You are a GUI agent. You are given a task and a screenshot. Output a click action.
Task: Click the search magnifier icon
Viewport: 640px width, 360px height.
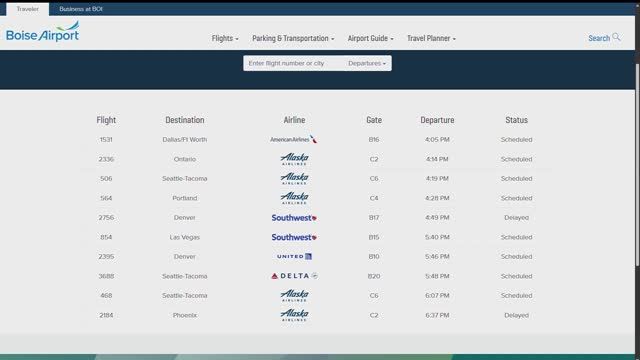pyautogui.click(x=616, y=38)
